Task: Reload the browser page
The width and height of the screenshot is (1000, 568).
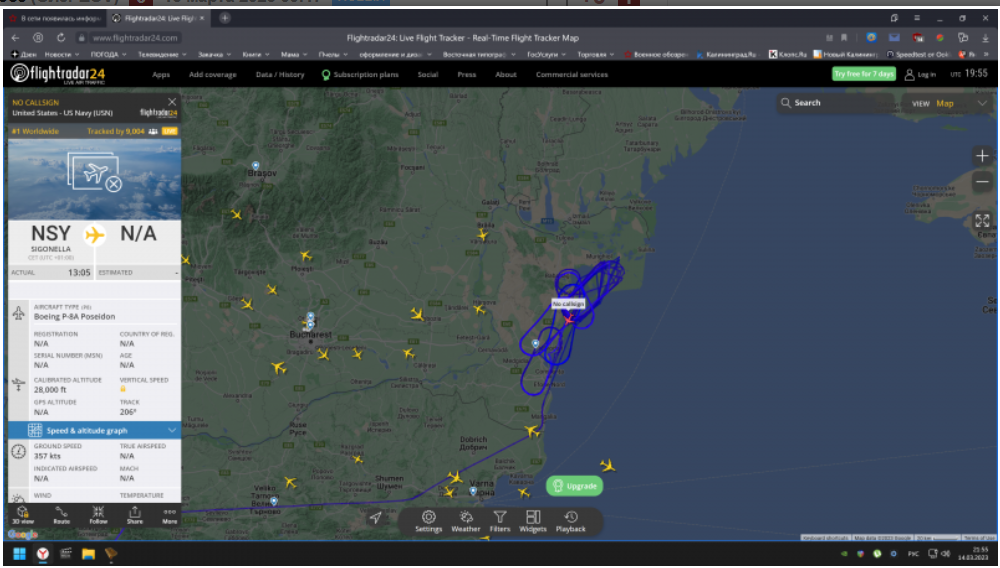Action: pos(61,38)
